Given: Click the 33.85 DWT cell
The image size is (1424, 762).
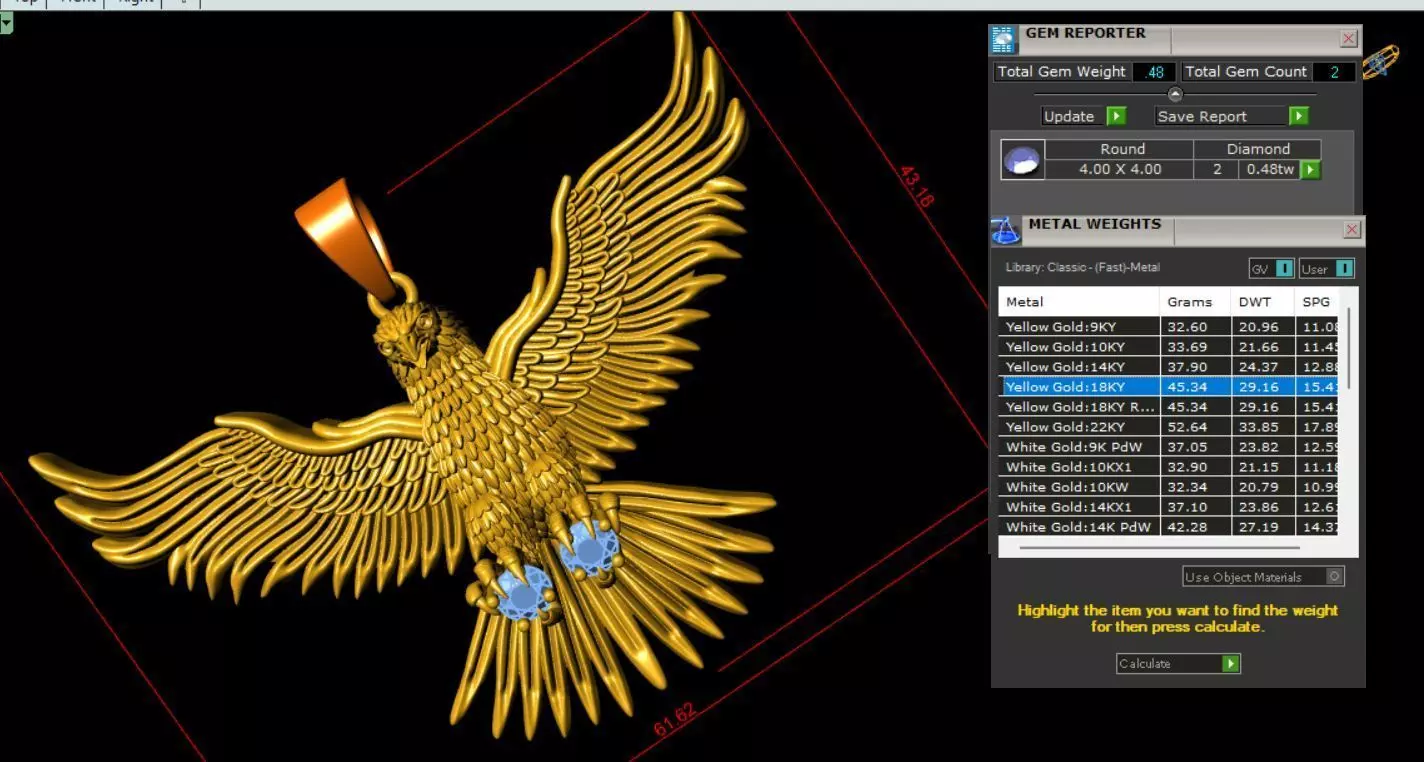Looking at the screenshot, I should pyautogui.click(x=1262, y=427).
